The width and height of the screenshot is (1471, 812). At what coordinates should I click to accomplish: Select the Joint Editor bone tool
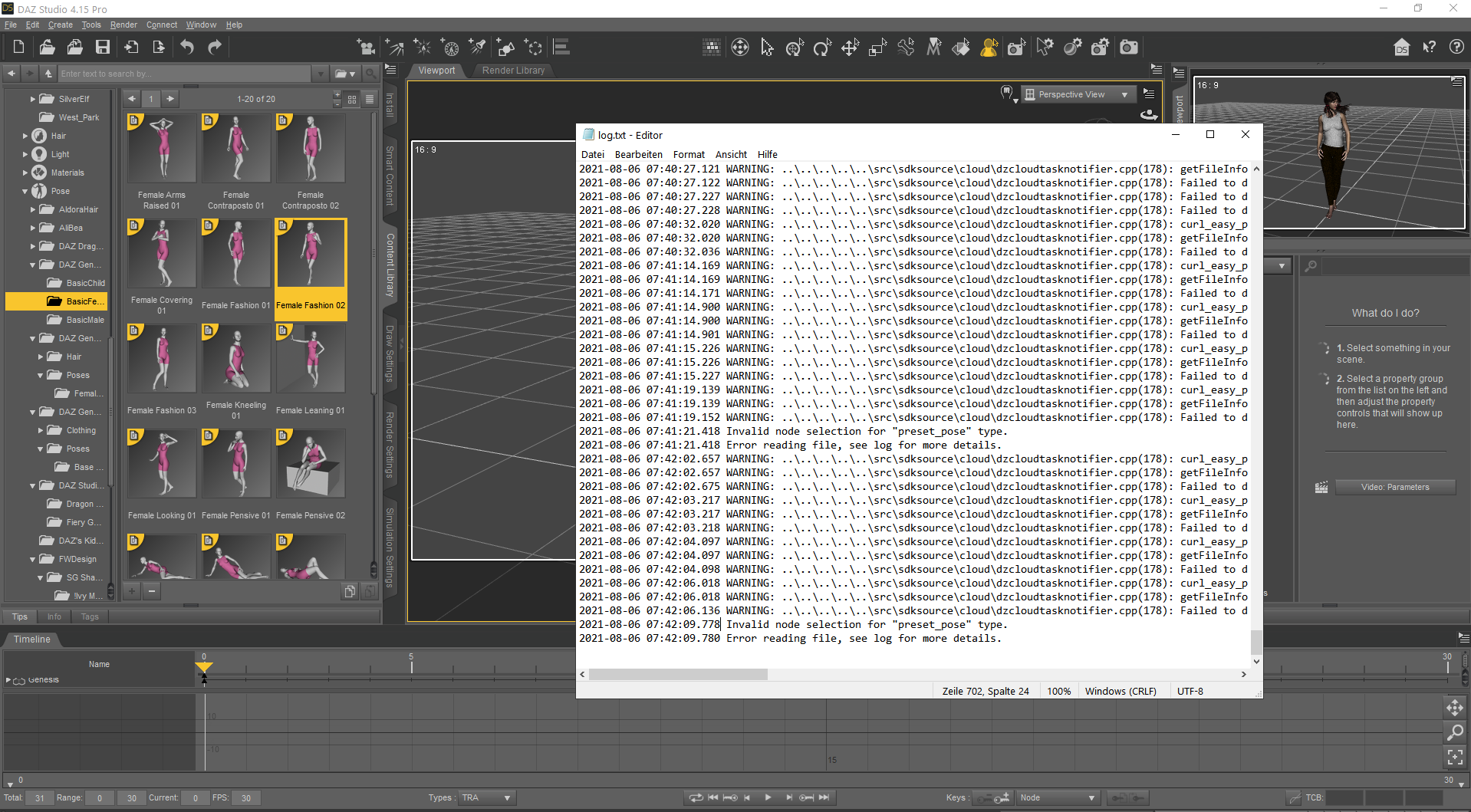tap(906, 48)
